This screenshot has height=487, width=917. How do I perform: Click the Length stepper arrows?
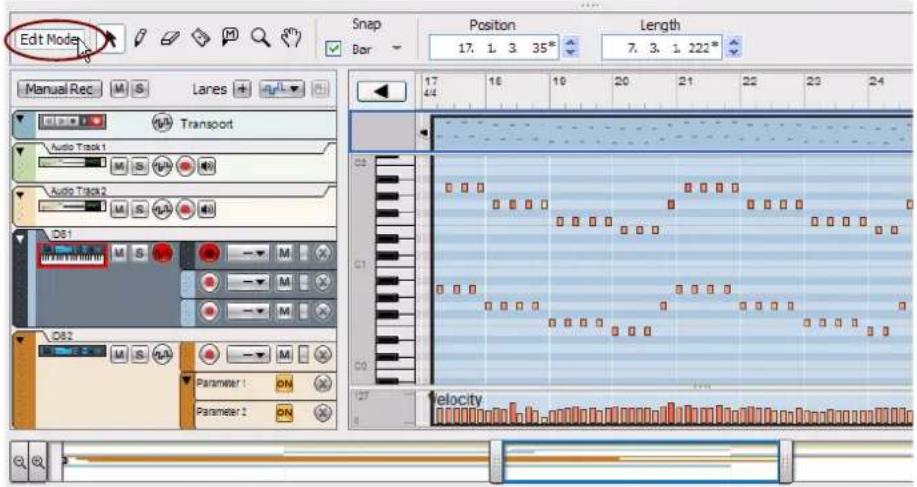733,48
